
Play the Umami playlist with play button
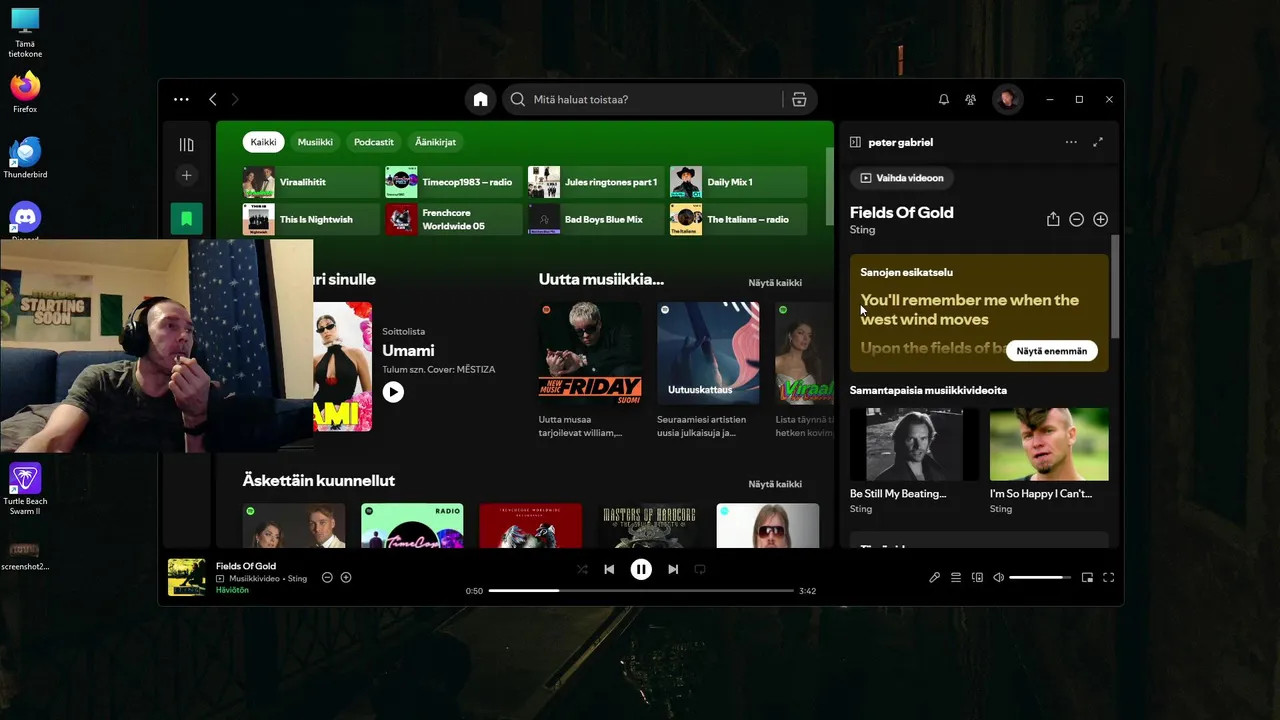[393, 392]
